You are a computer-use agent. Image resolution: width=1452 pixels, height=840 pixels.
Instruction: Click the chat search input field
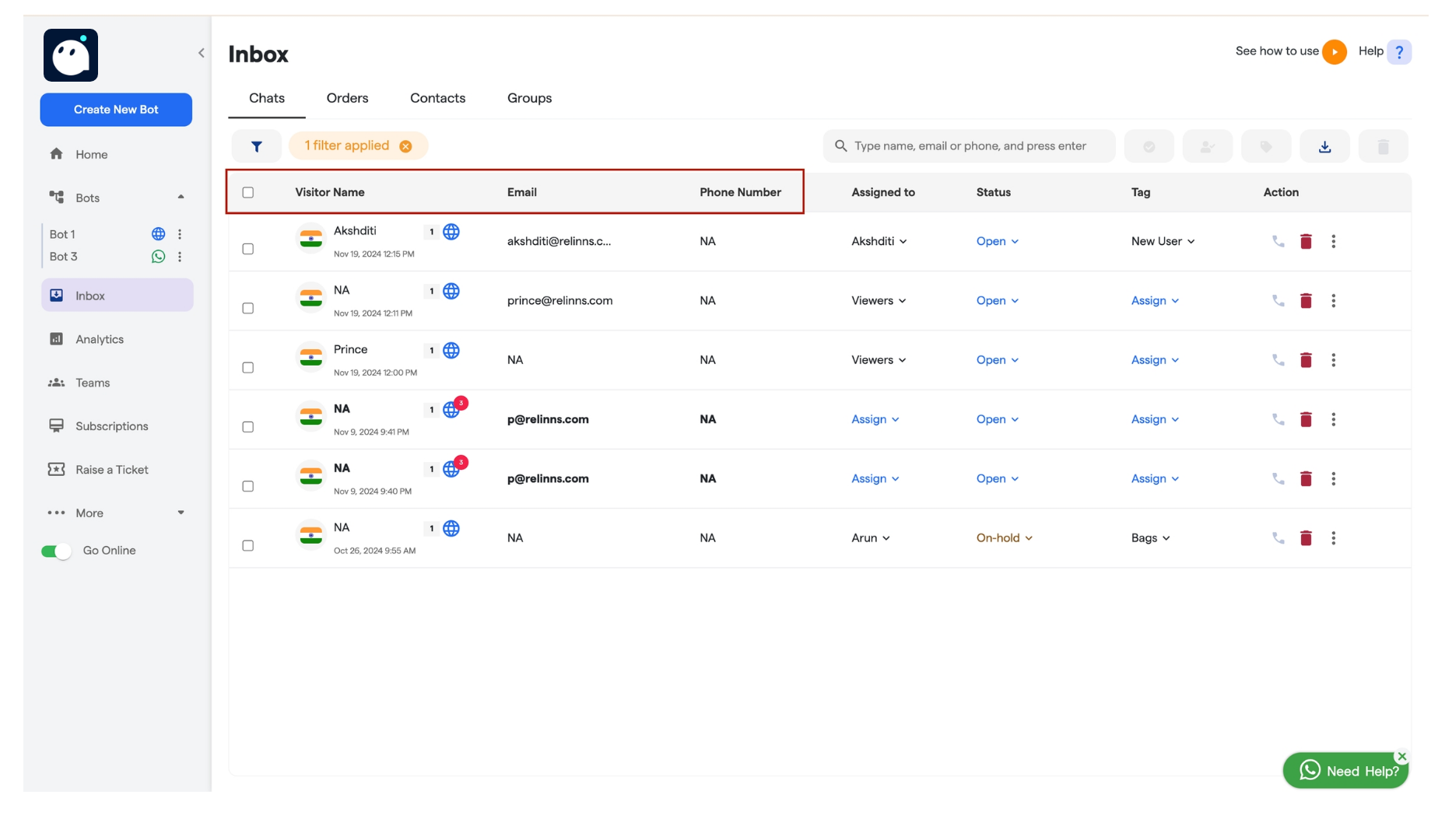click(x=969, y=146)
